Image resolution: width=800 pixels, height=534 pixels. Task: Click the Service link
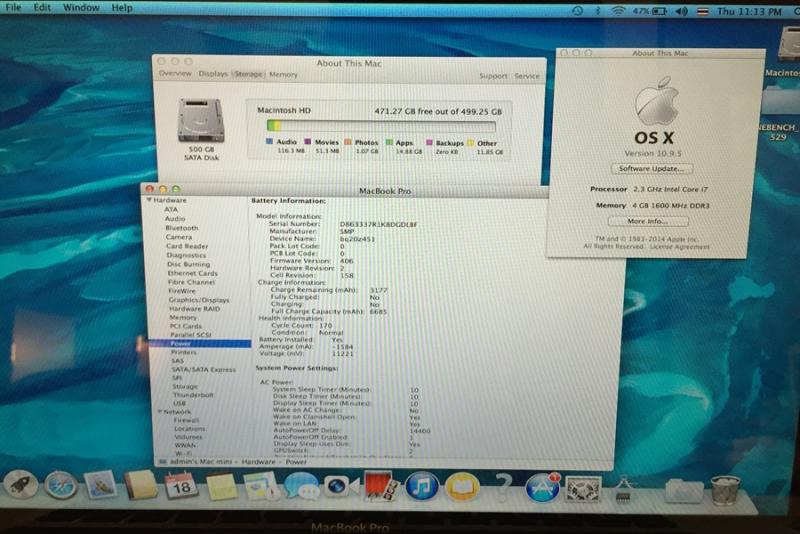(527, 76)
